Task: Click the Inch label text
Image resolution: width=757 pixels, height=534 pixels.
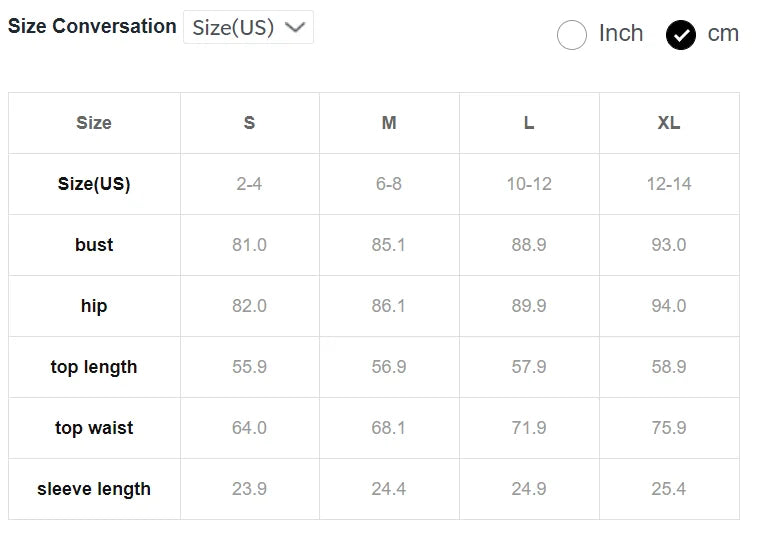Action: pos(620,33)
